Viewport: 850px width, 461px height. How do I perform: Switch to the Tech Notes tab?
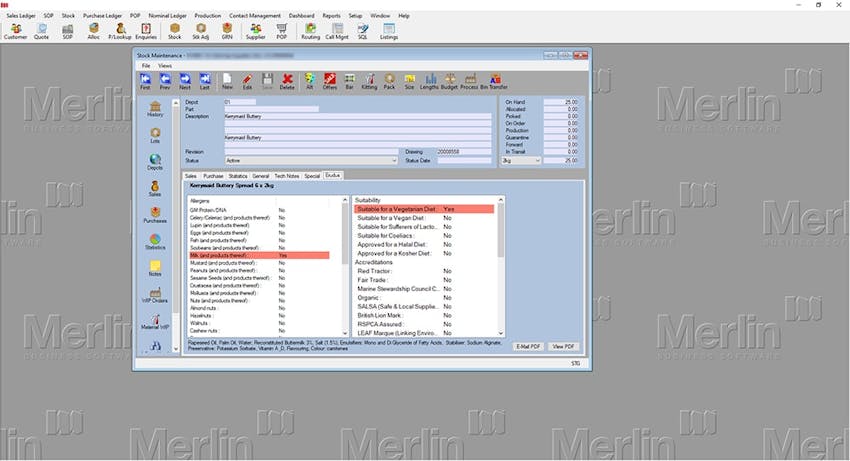pos(287,176)
